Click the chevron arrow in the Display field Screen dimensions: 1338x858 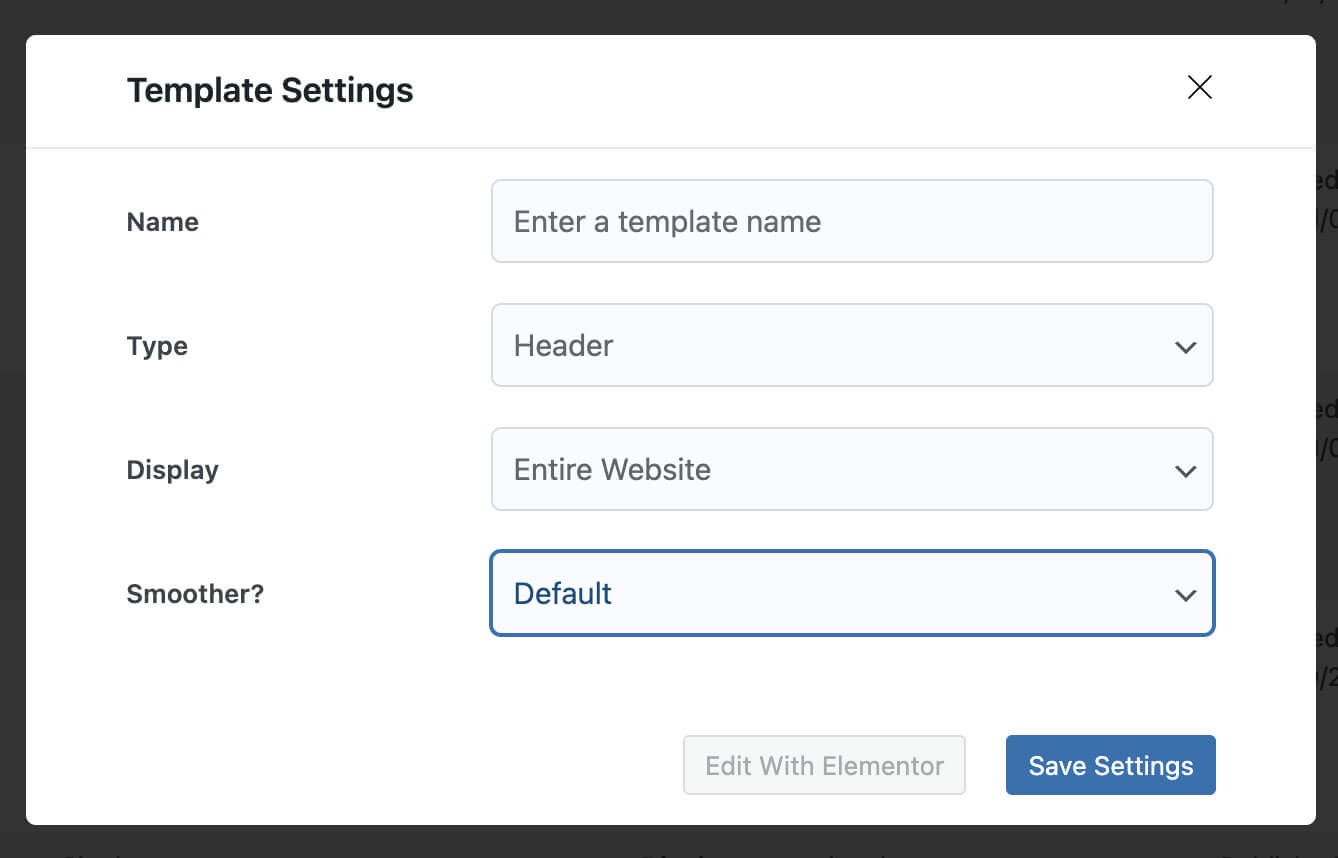[x=1185, y=471]
